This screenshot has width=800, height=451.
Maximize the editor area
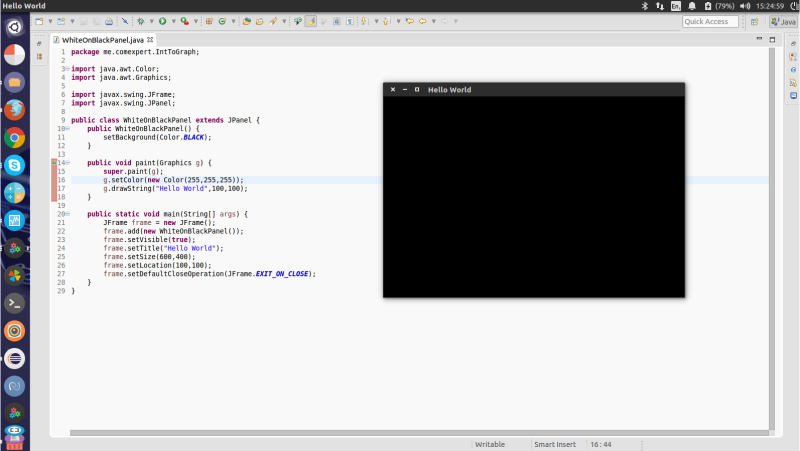point(772,39)
